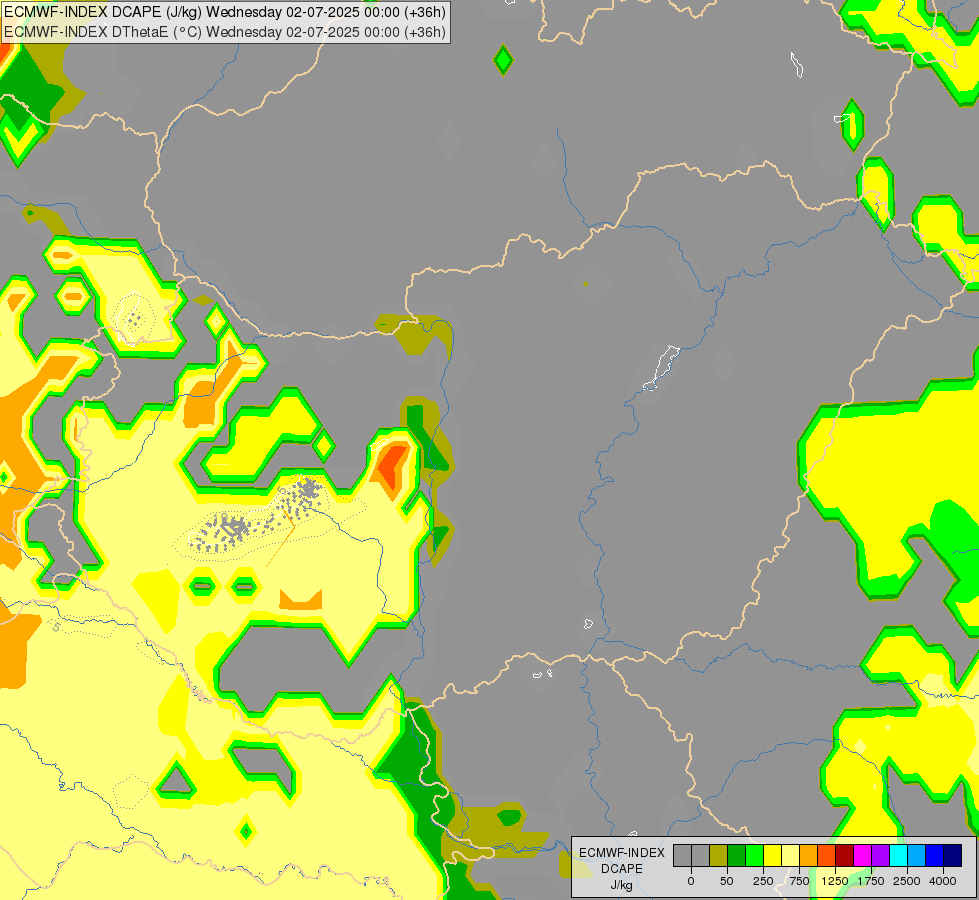This screenshot has height=900, width=979.
Task: Click the dark green legend swatch
Action: [737, 856]
